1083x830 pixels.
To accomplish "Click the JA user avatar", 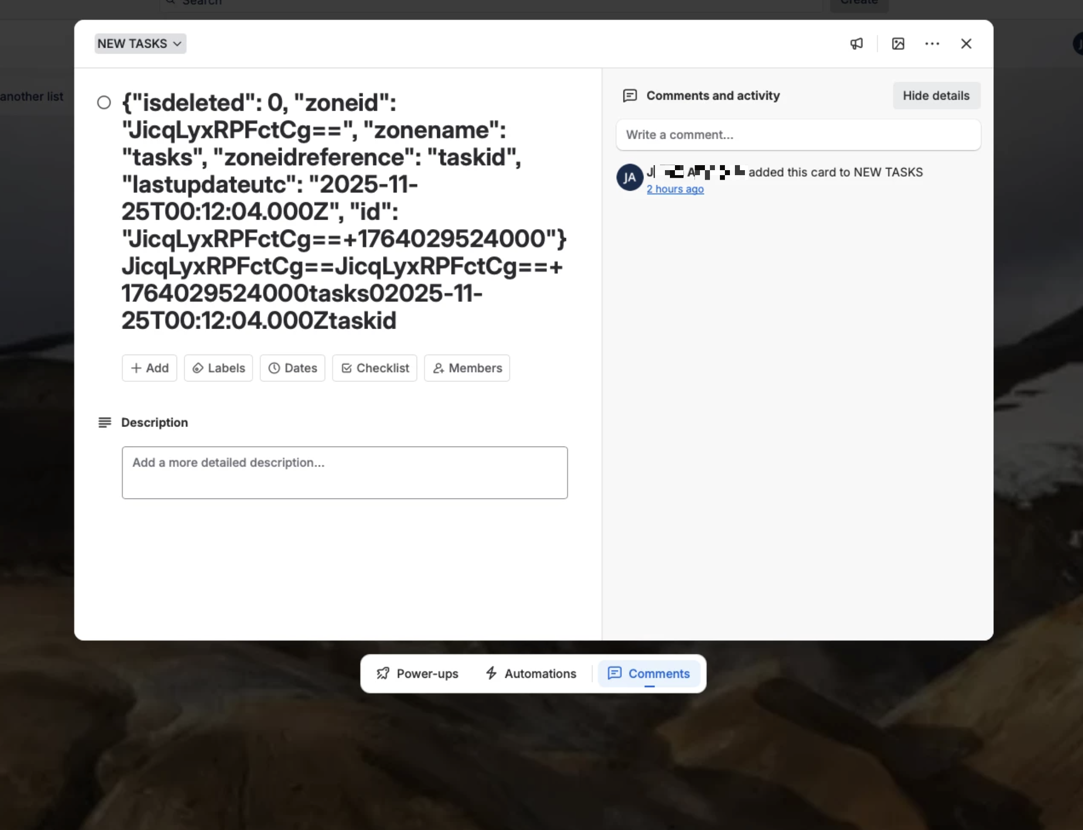I will click(x=629, y=178).
